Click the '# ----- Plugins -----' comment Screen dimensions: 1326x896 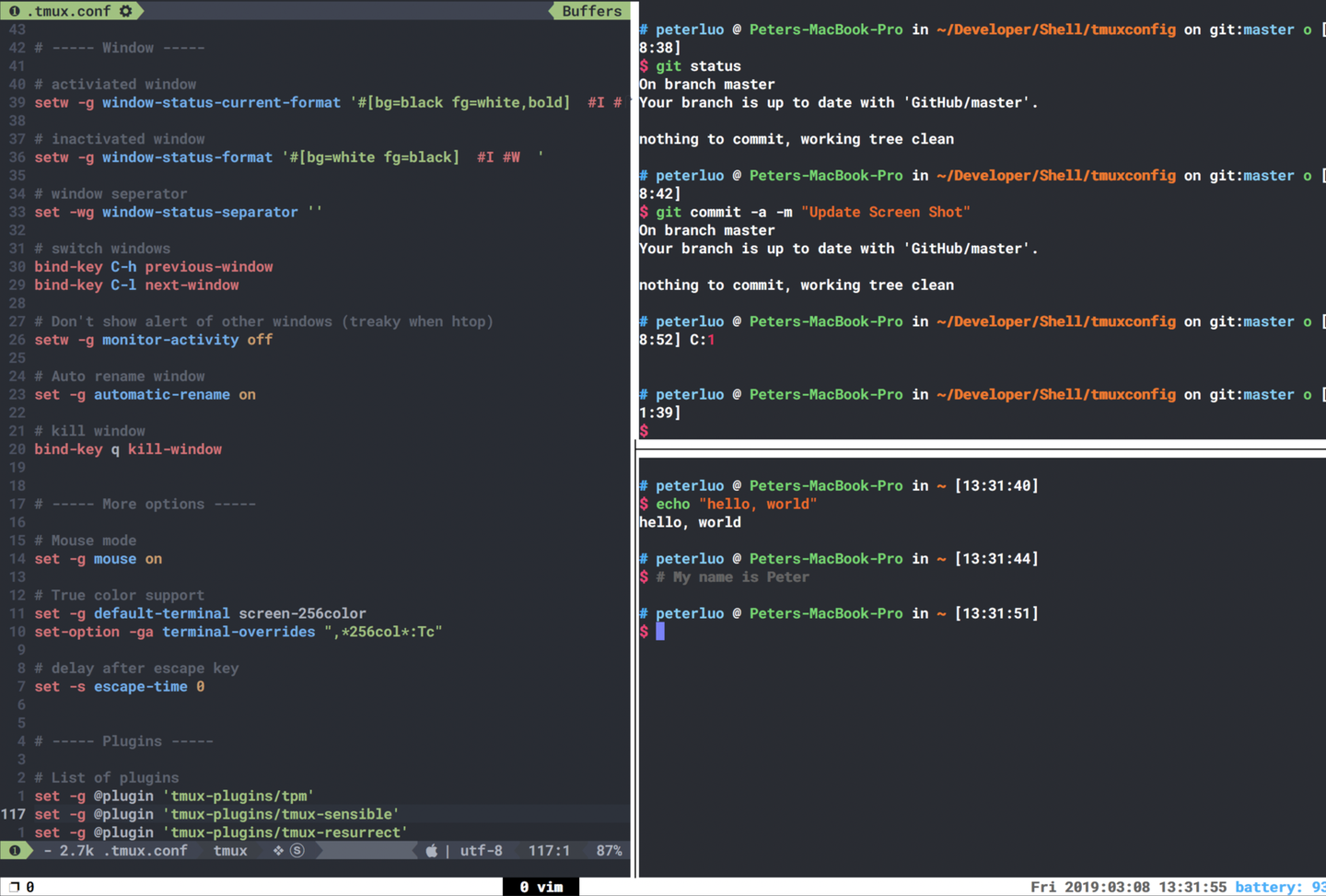123,741
